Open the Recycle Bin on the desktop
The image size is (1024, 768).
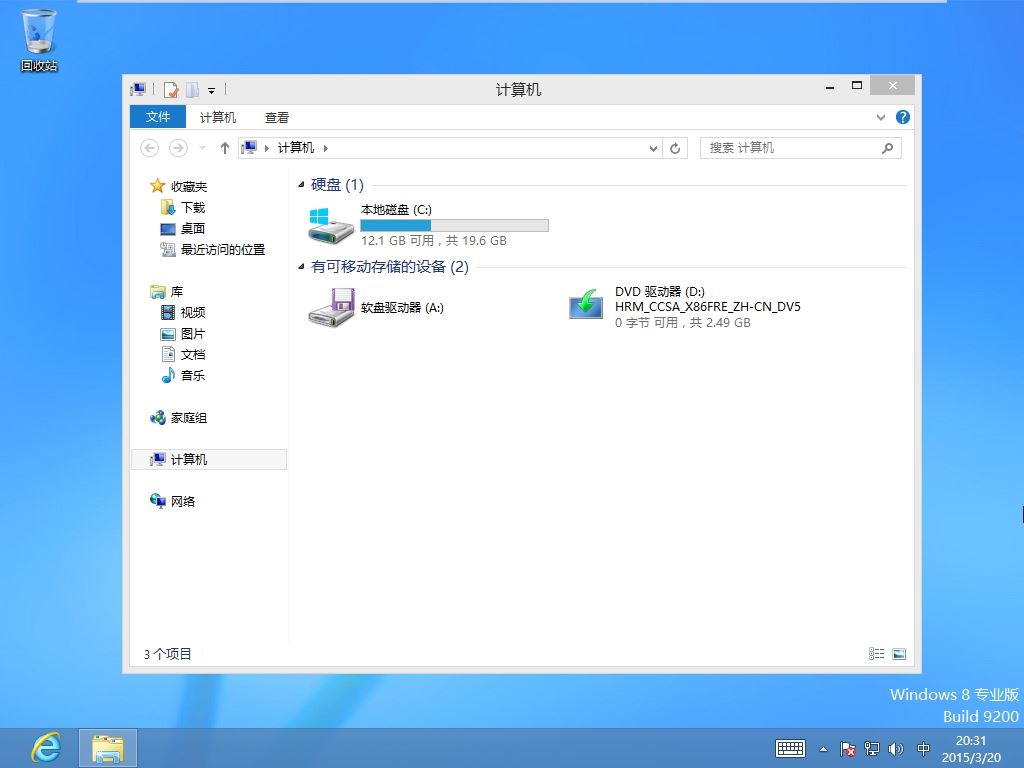click(39, 39)
